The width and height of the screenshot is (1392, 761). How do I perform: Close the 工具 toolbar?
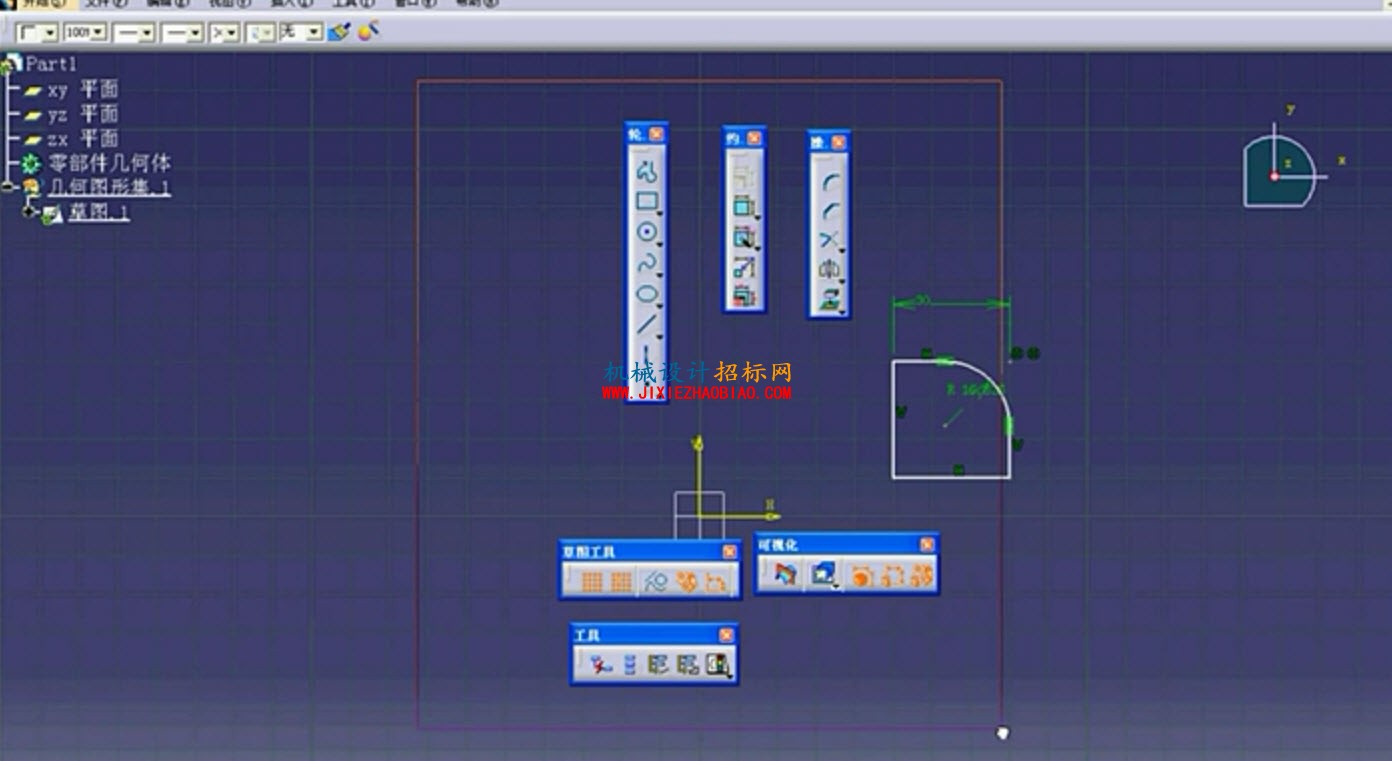[x=726, y=635]
